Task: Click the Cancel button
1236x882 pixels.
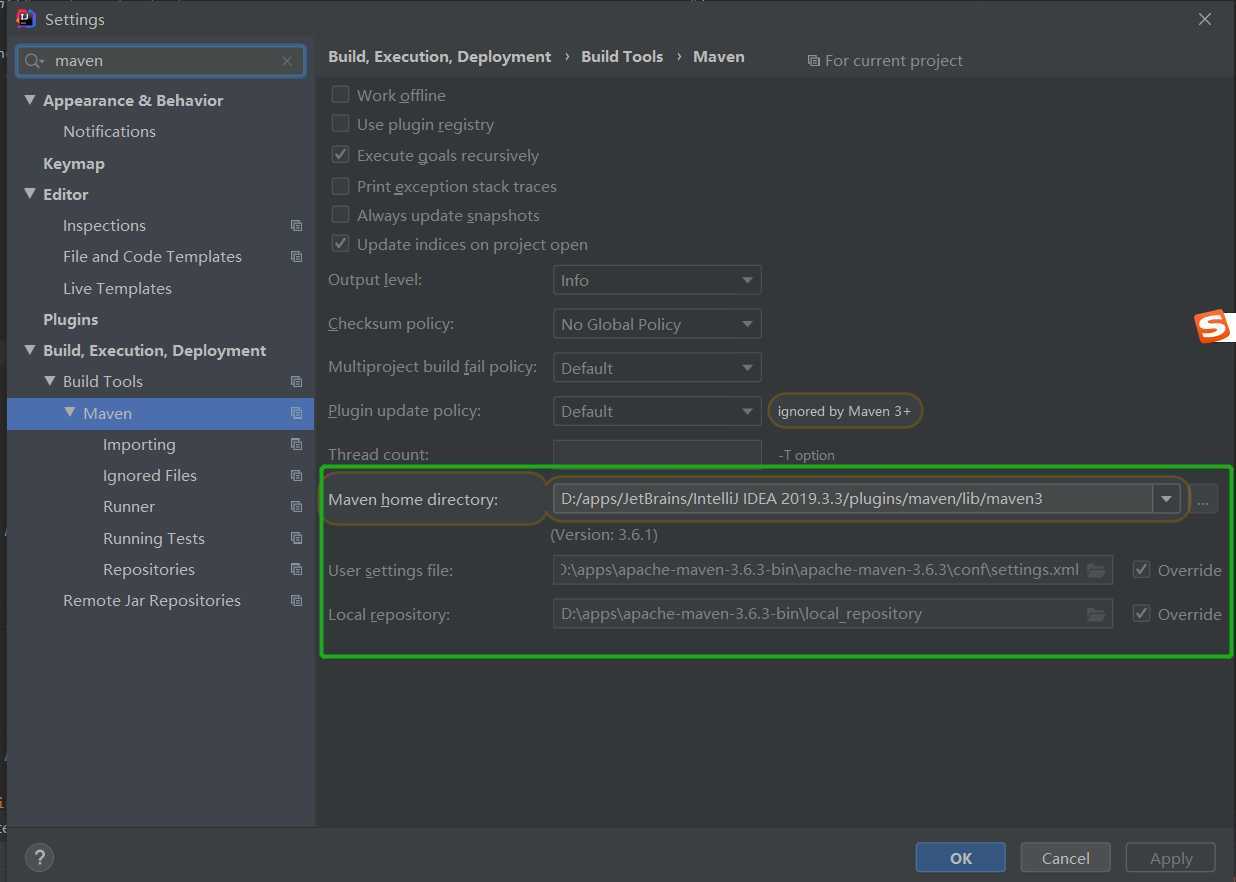Action: [x=1066, y=858]
